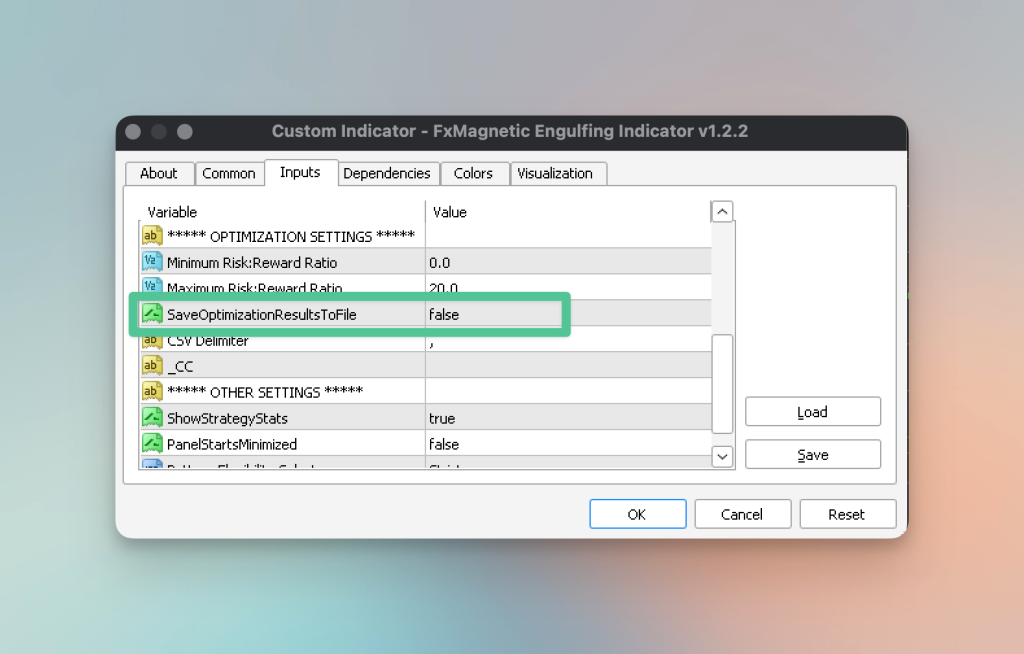
Task: Open the partially visible Pattern Flexibility selector
Action: click(300, 466)
